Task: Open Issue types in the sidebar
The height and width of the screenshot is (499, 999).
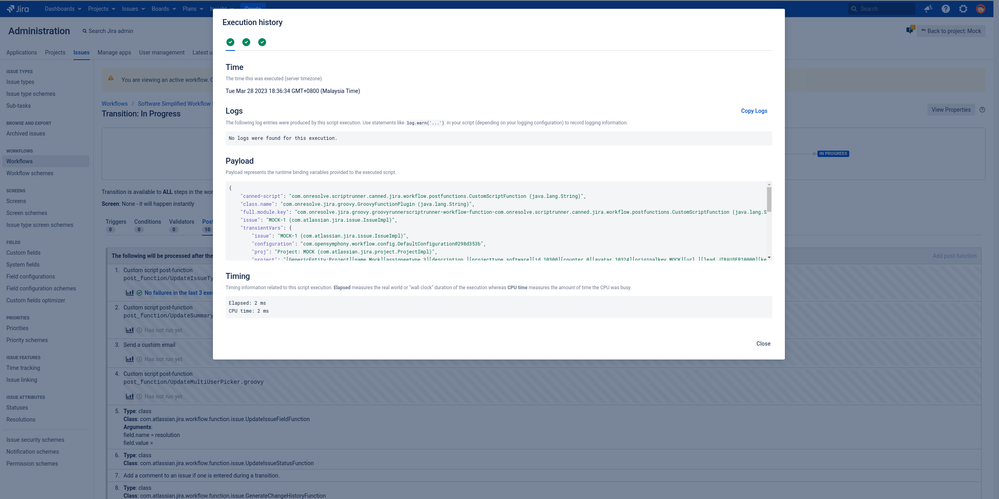Action: [20, 82]
